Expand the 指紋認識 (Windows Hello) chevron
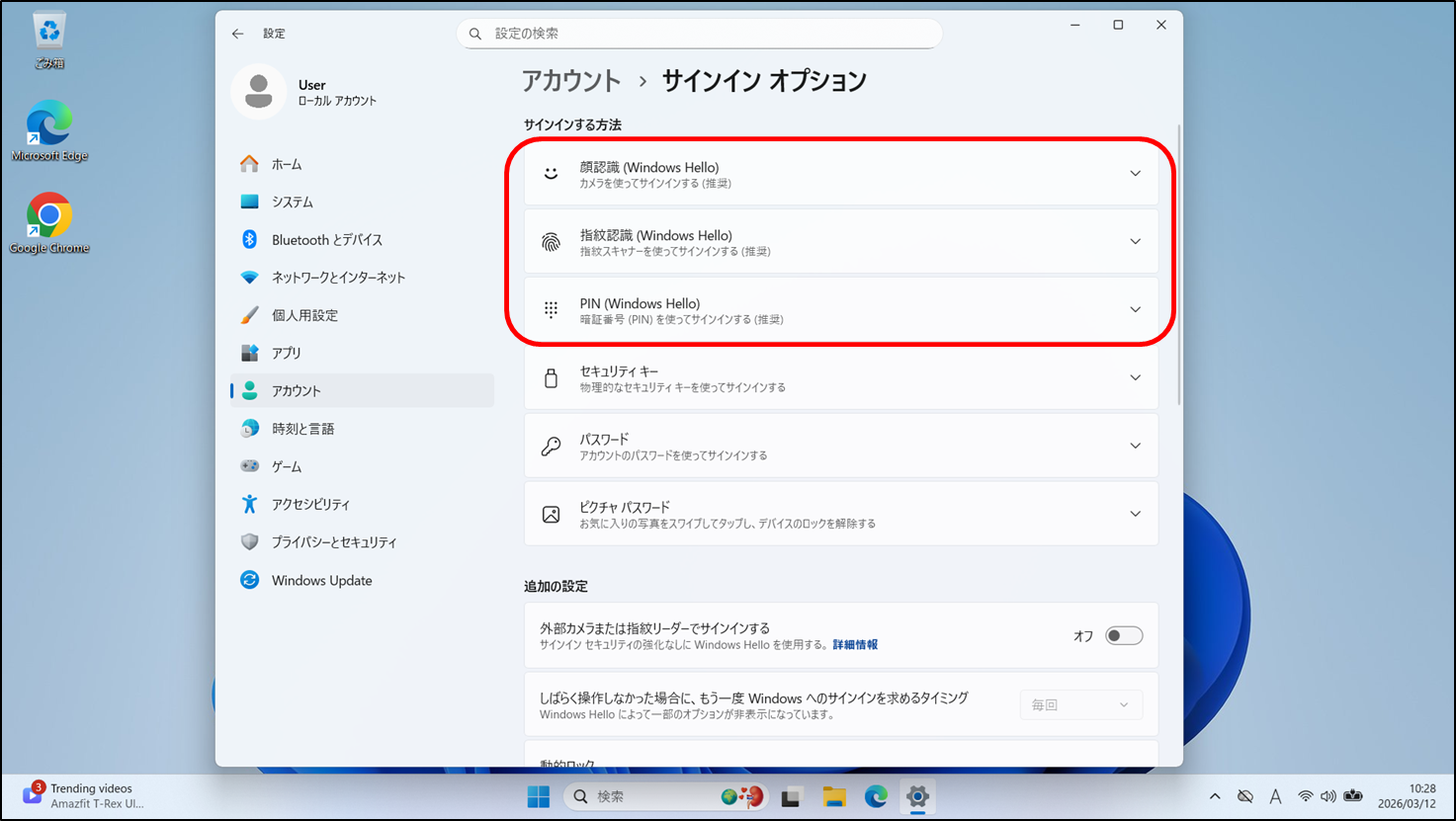1456x821 pixels. point(1135,242)
